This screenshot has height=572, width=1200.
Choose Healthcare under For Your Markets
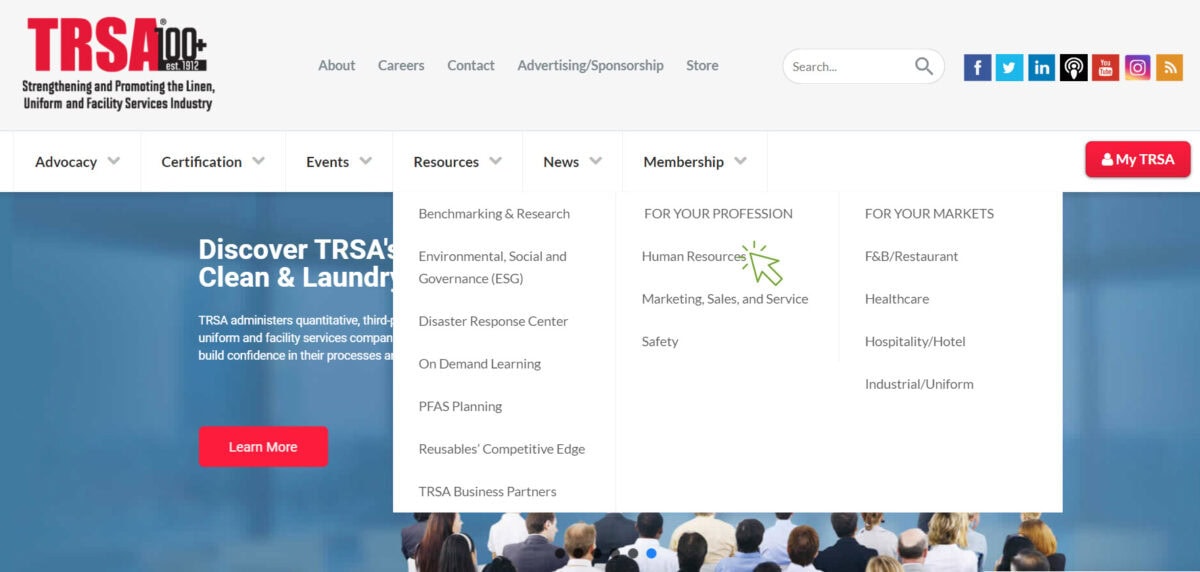coord(897,299)
